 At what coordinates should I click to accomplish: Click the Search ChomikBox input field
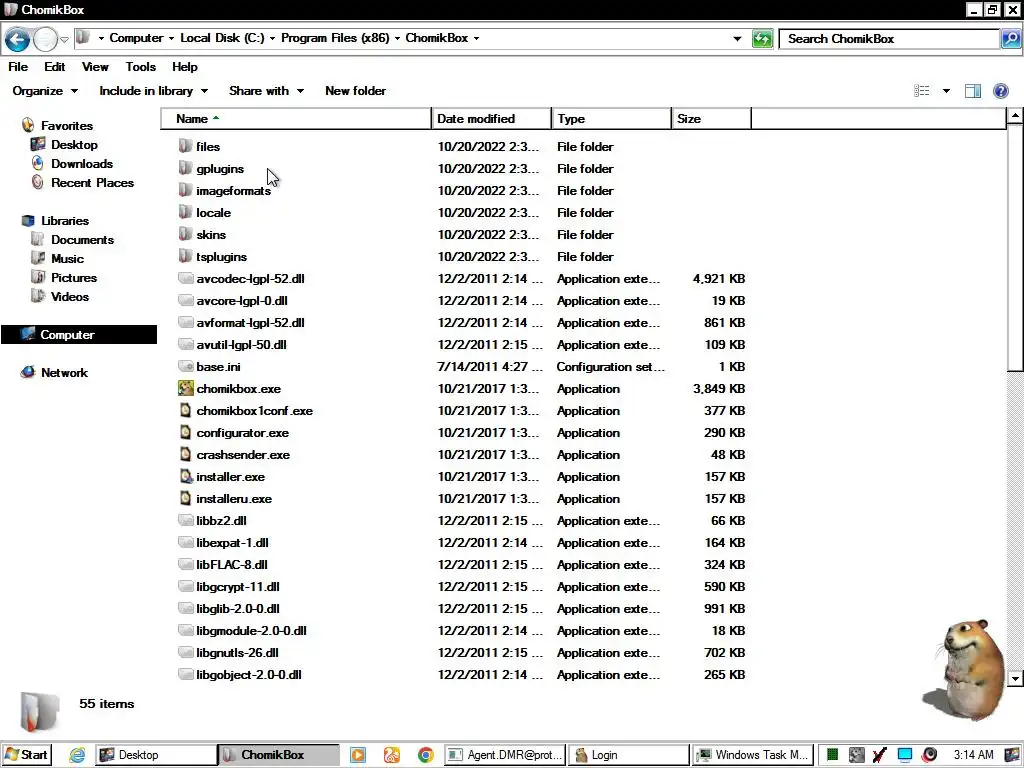click(x=889, y=39)
